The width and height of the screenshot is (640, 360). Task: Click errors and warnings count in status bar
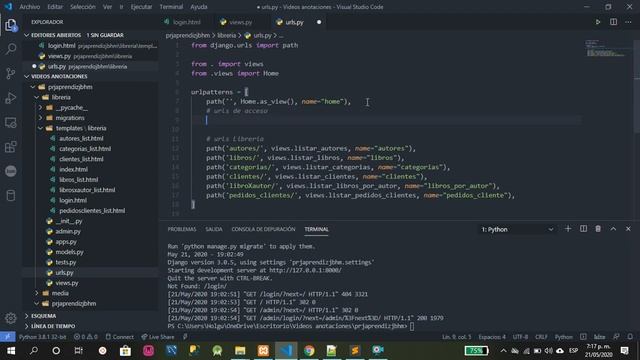click(86, 337)
